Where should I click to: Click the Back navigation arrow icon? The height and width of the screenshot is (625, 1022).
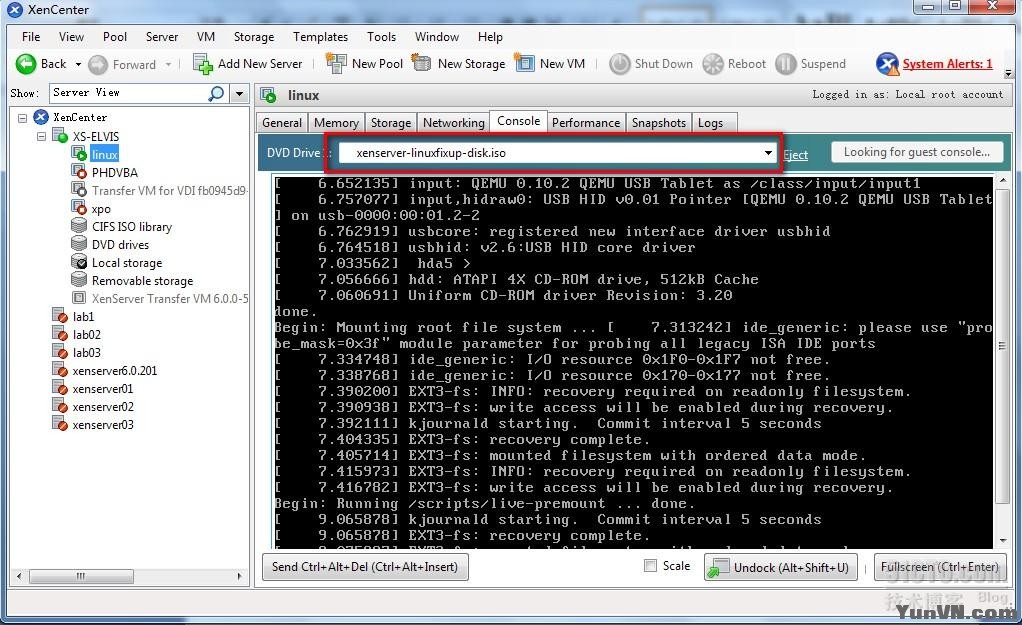pyautogui.click(x=26, y=64)
